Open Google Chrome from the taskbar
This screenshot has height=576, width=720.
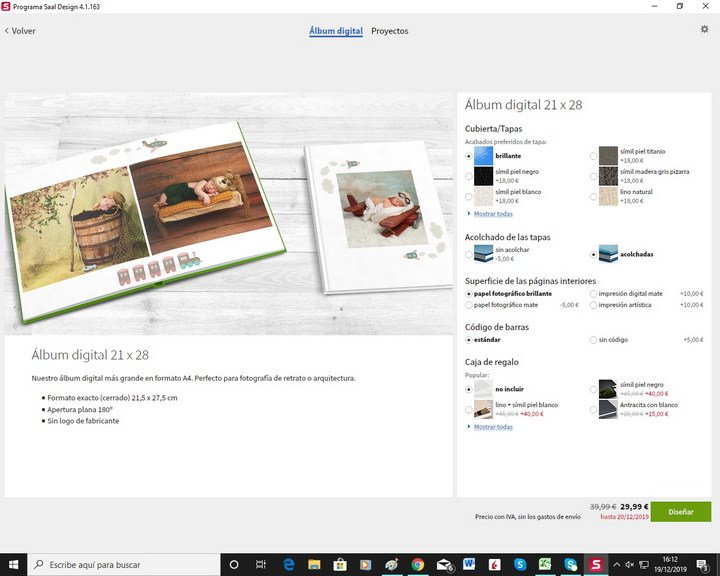(x=417, y=565)
